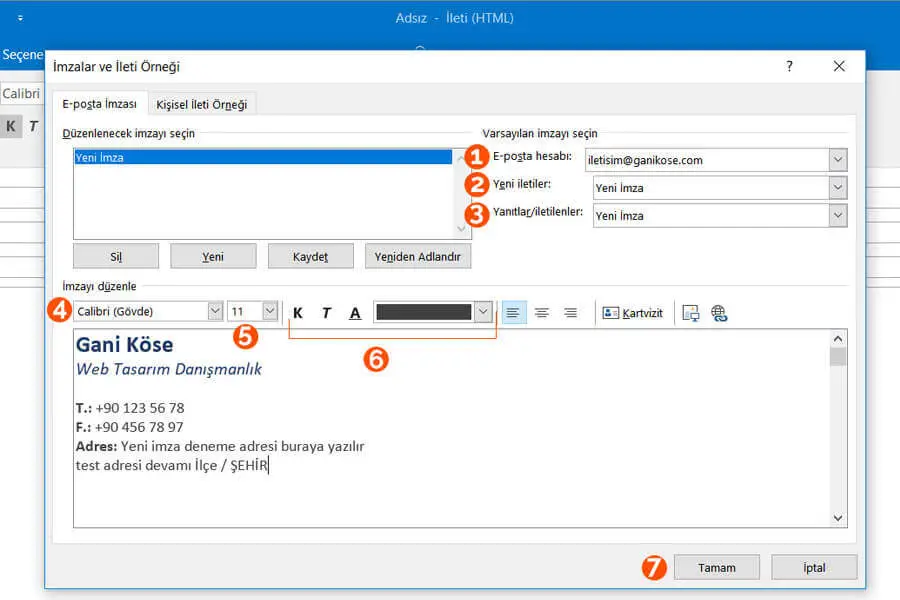
Task: Pick the dark font color swatch
Action: click(x=424, y=312)
